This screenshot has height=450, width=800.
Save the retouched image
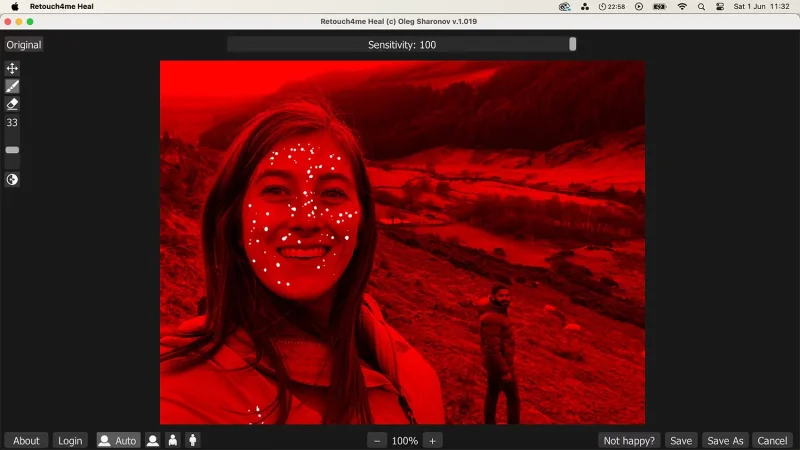(x=681, y=441)
